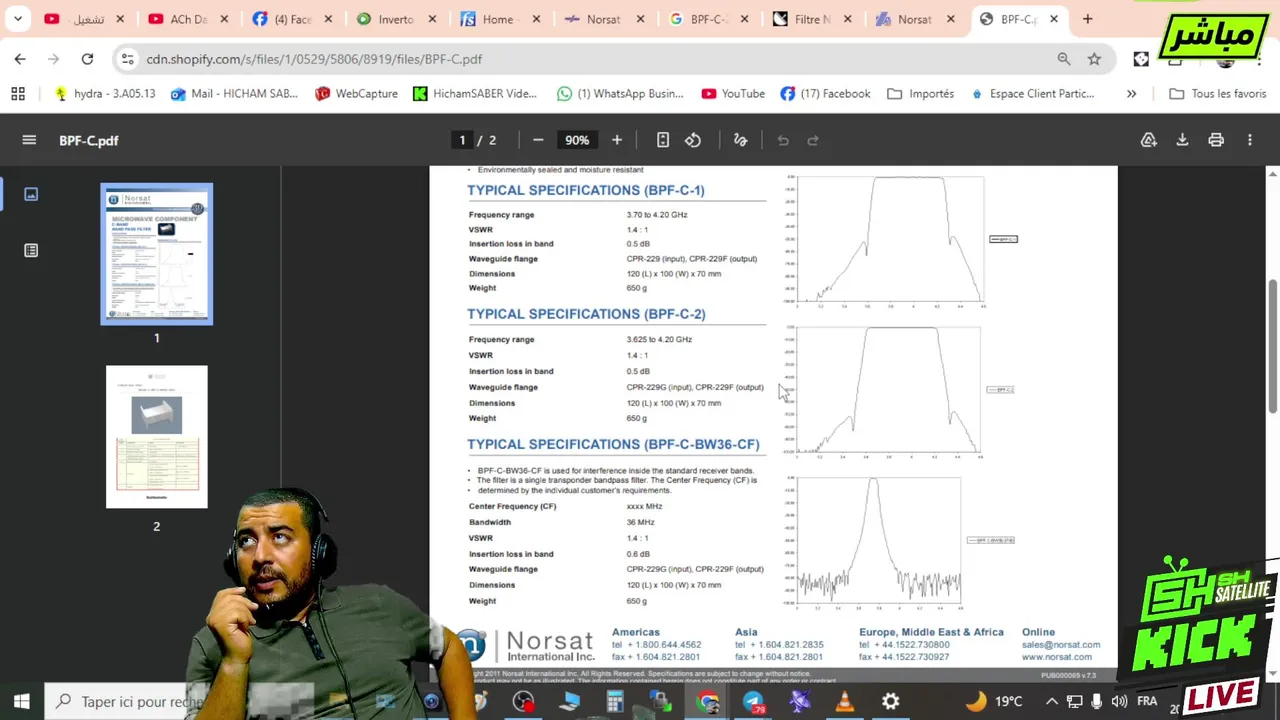Switch to the Google BPF-C search tab
Image resolution: width=1280 pixels, height=720 pixels.
coord(707,19)
